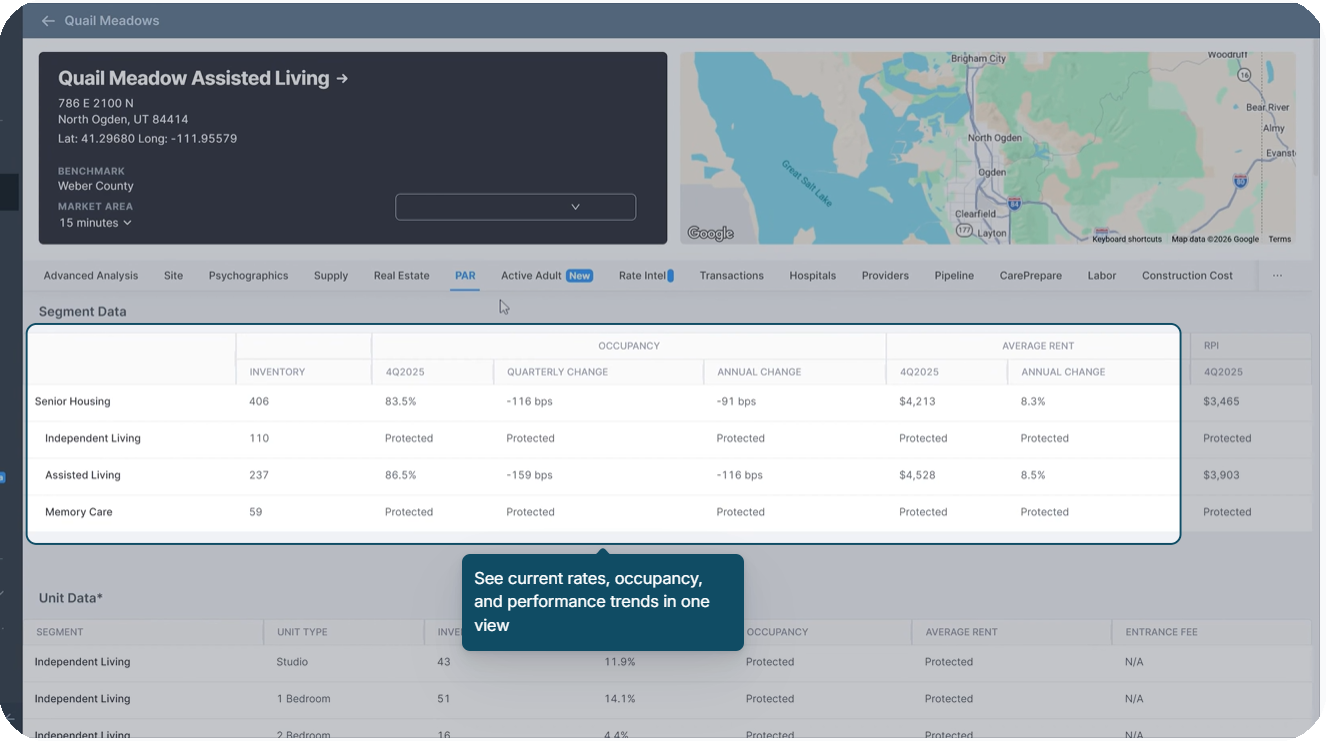Viewport: 1326px width, 741px height.
Task: Click the North Ogden label on the map
Action: click(x=994, y=138)
